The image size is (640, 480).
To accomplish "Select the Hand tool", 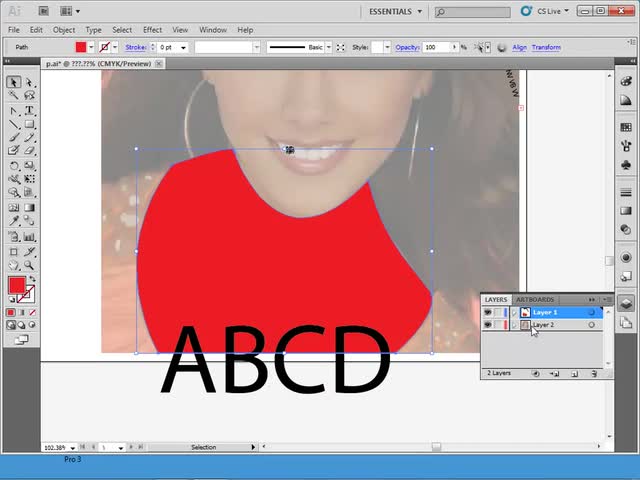I will click(x=13, y=265).
